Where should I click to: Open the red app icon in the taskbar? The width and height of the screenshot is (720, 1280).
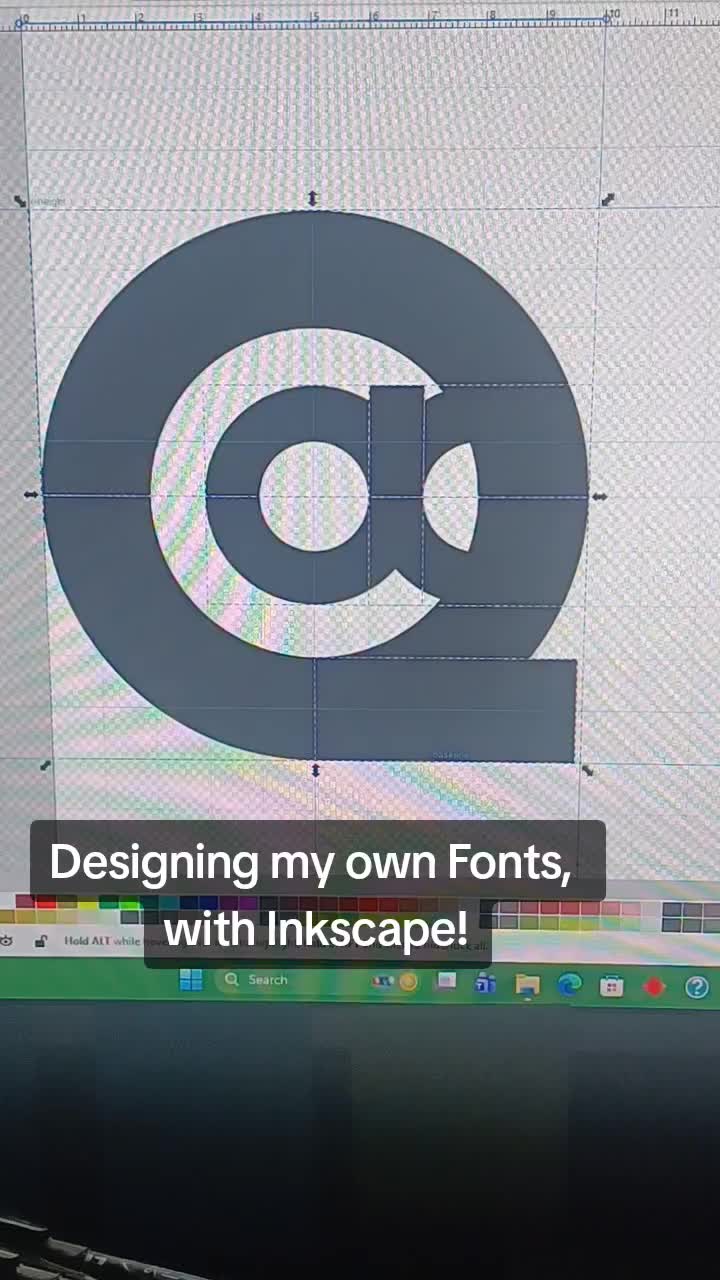coord(654,988)
